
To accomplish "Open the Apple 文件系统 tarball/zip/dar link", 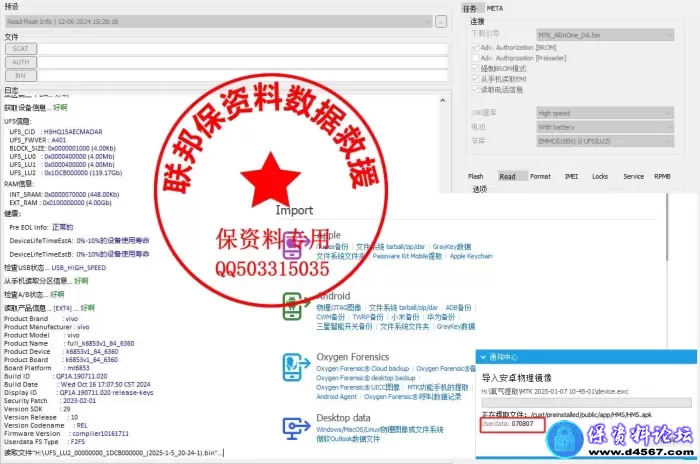I will pyautogui.click(x=390, y=247).
